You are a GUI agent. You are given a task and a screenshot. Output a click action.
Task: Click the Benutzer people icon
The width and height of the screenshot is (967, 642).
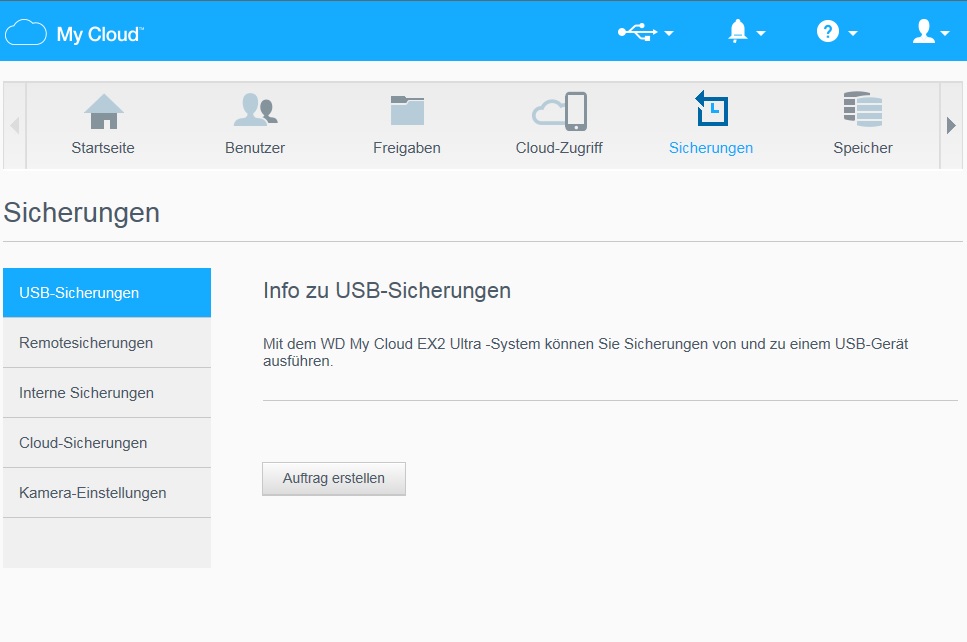tap(255, 112)
